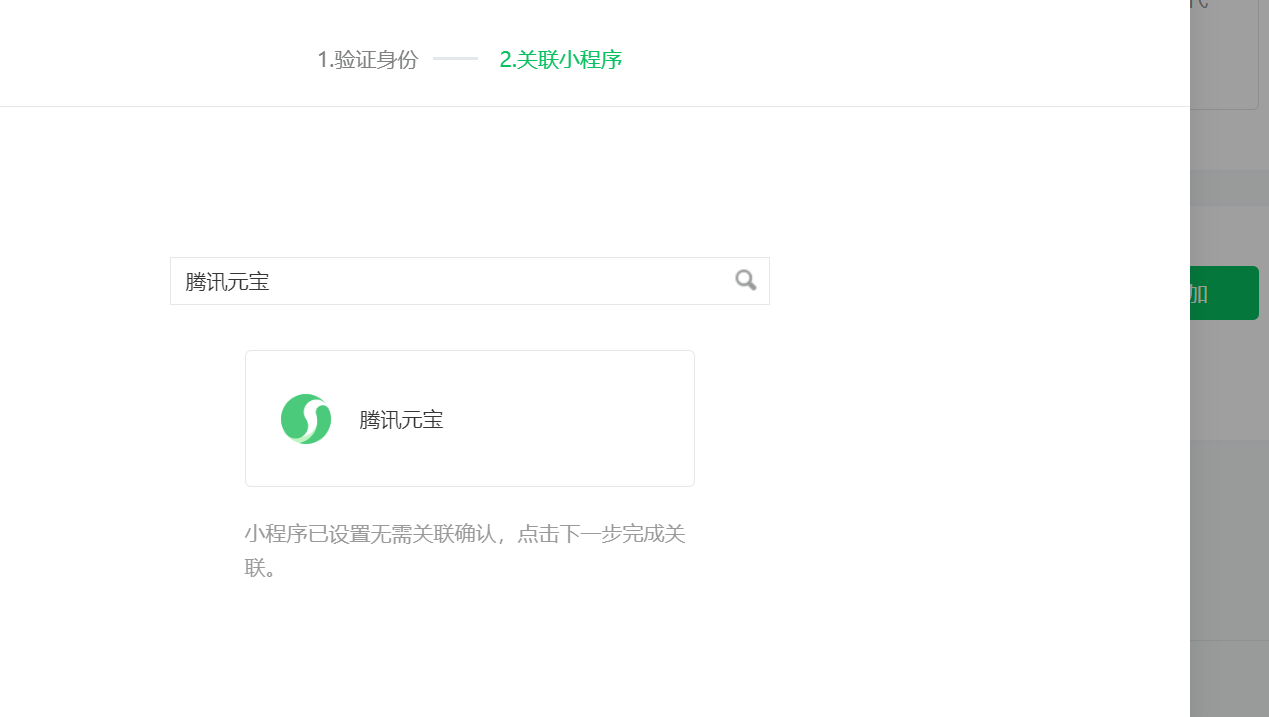Go to step 1.验证身份
The height and width of the screenshot is (717, 1269).
click(x=367, y=60)
